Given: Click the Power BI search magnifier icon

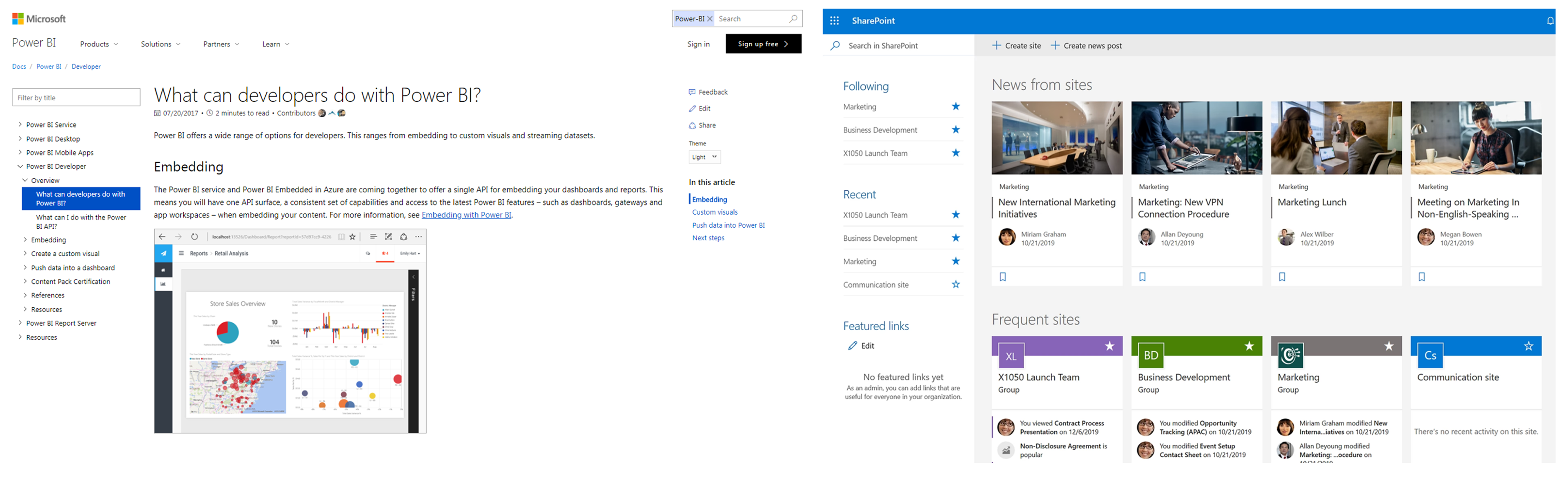Looking at the screenshot, I should click(x=793, y=19).
